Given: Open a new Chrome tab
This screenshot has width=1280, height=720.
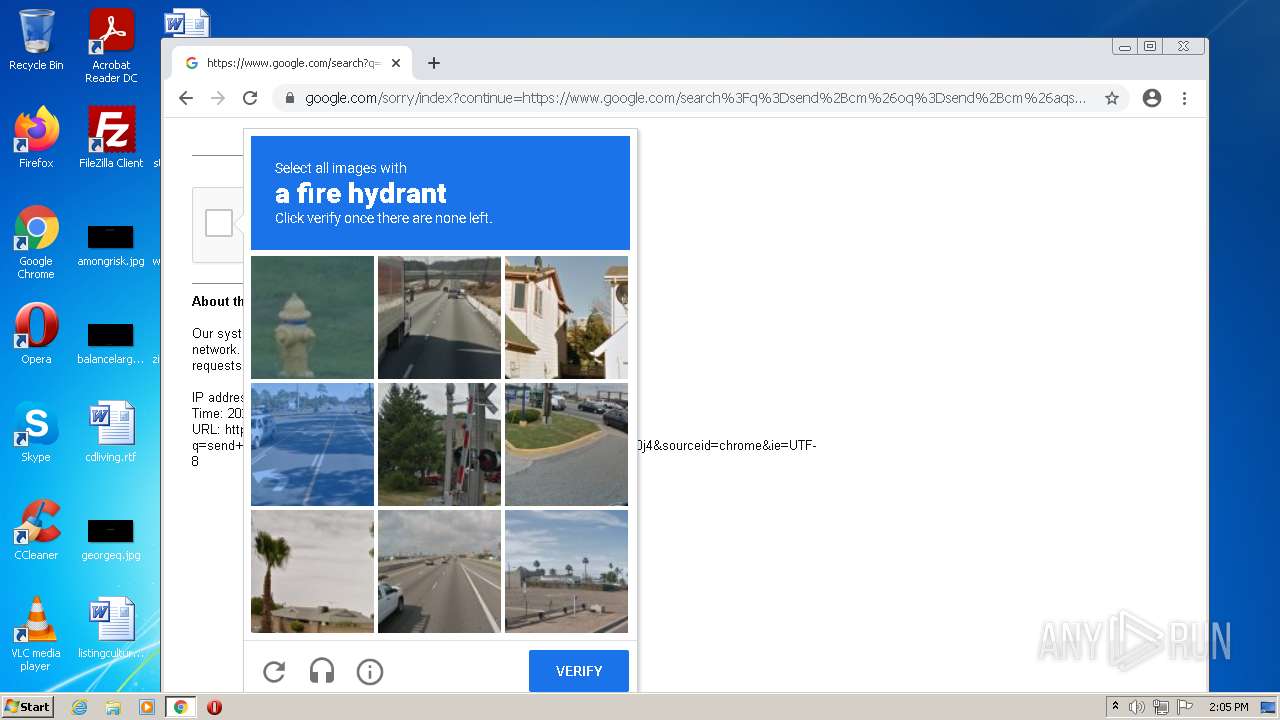Looking at the screenshot, I should pyautogui.click(x=433, y=63).
